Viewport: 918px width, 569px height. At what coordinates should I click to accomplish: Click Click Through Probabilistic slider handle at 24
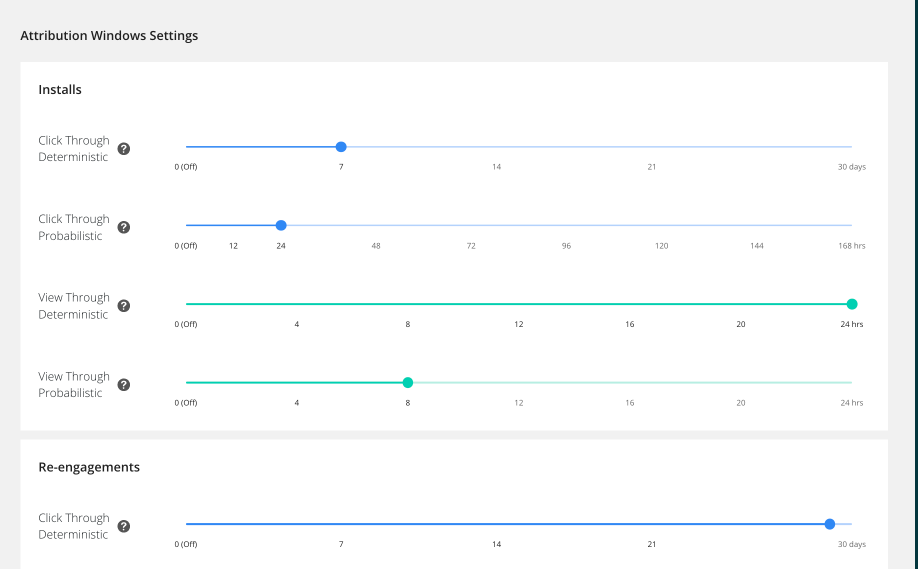pyautogui.click(x=281, y=225)
